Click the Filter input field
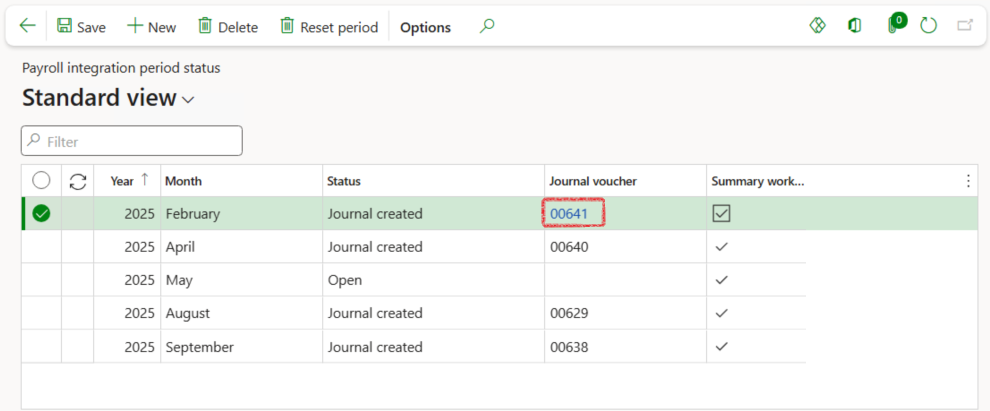 coord(132,141)
